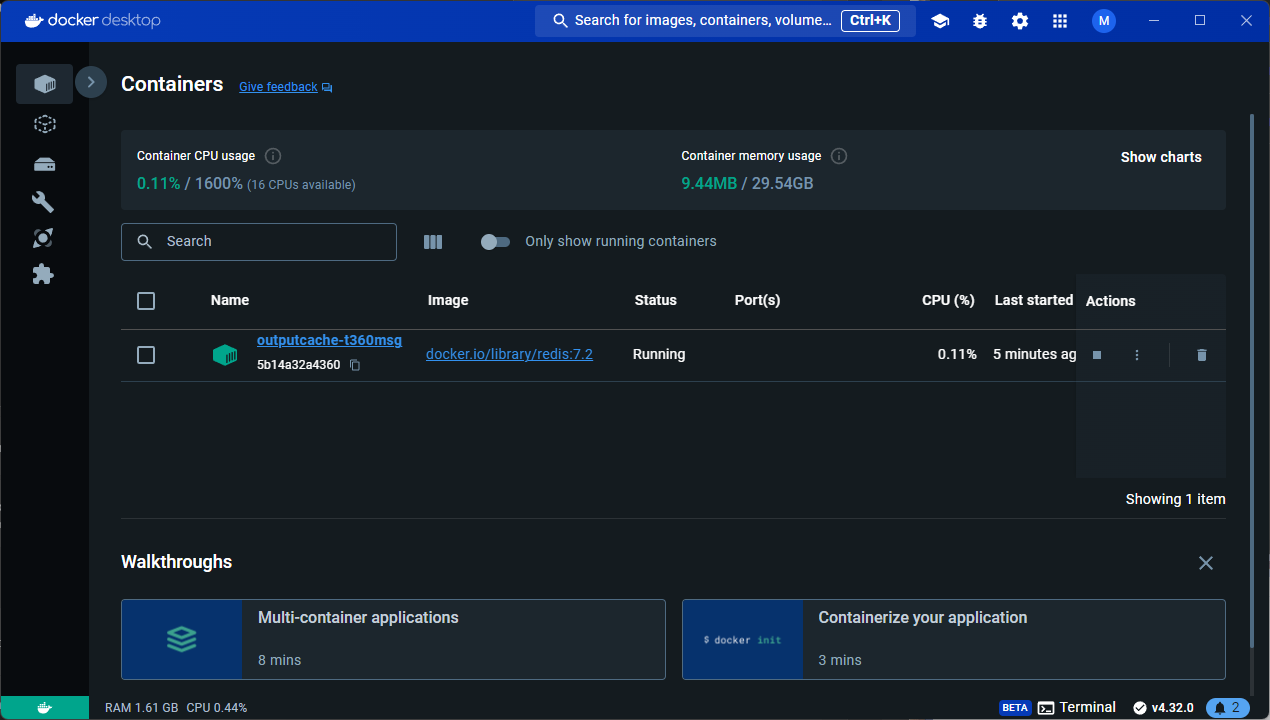The width and height of the screenshot is (1270, 720).
Task: Open the Terminal from status bar
Action: click(1077, 707)
